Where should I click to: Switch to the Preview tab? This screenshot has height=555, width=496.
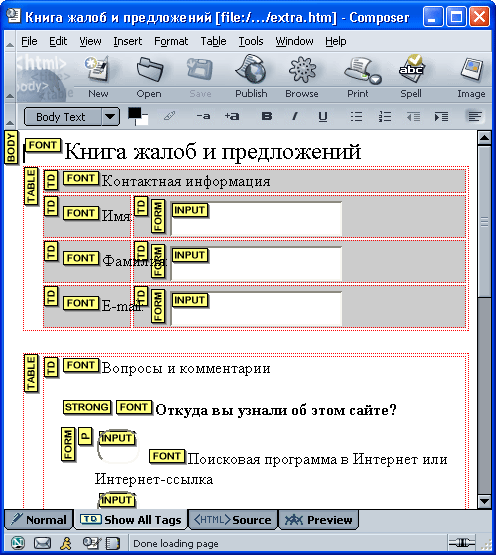pyautogui.click(x=319, y=520)
